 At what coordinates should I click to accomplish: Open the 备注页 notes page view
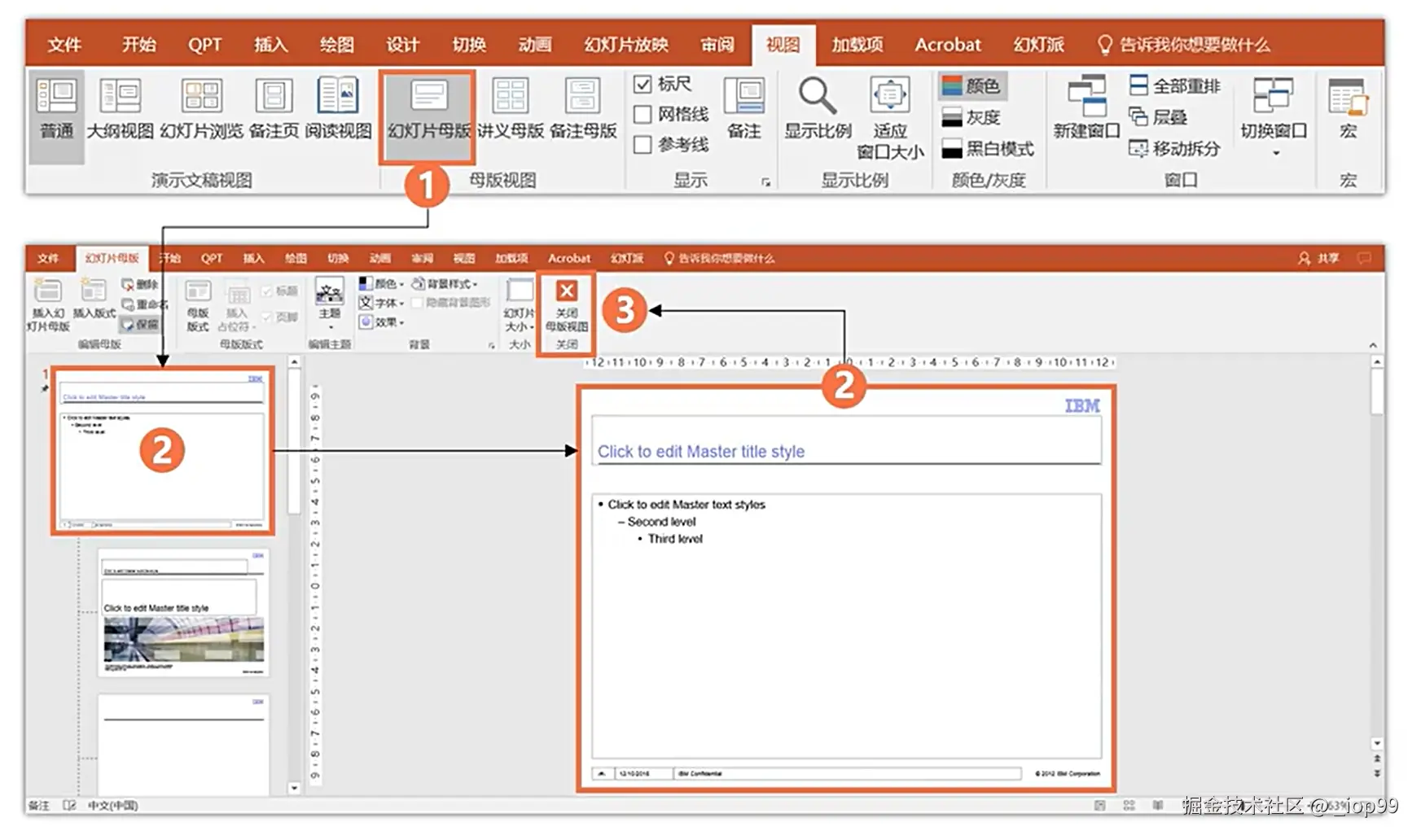tap(274, 109)
